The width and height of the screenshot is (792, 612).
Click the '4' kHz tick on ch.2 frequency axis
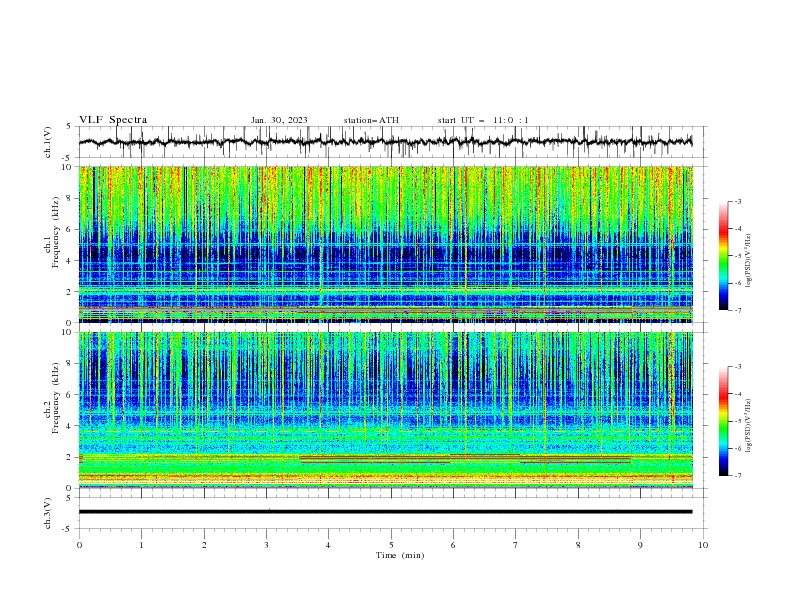click(x=70, y=426)
